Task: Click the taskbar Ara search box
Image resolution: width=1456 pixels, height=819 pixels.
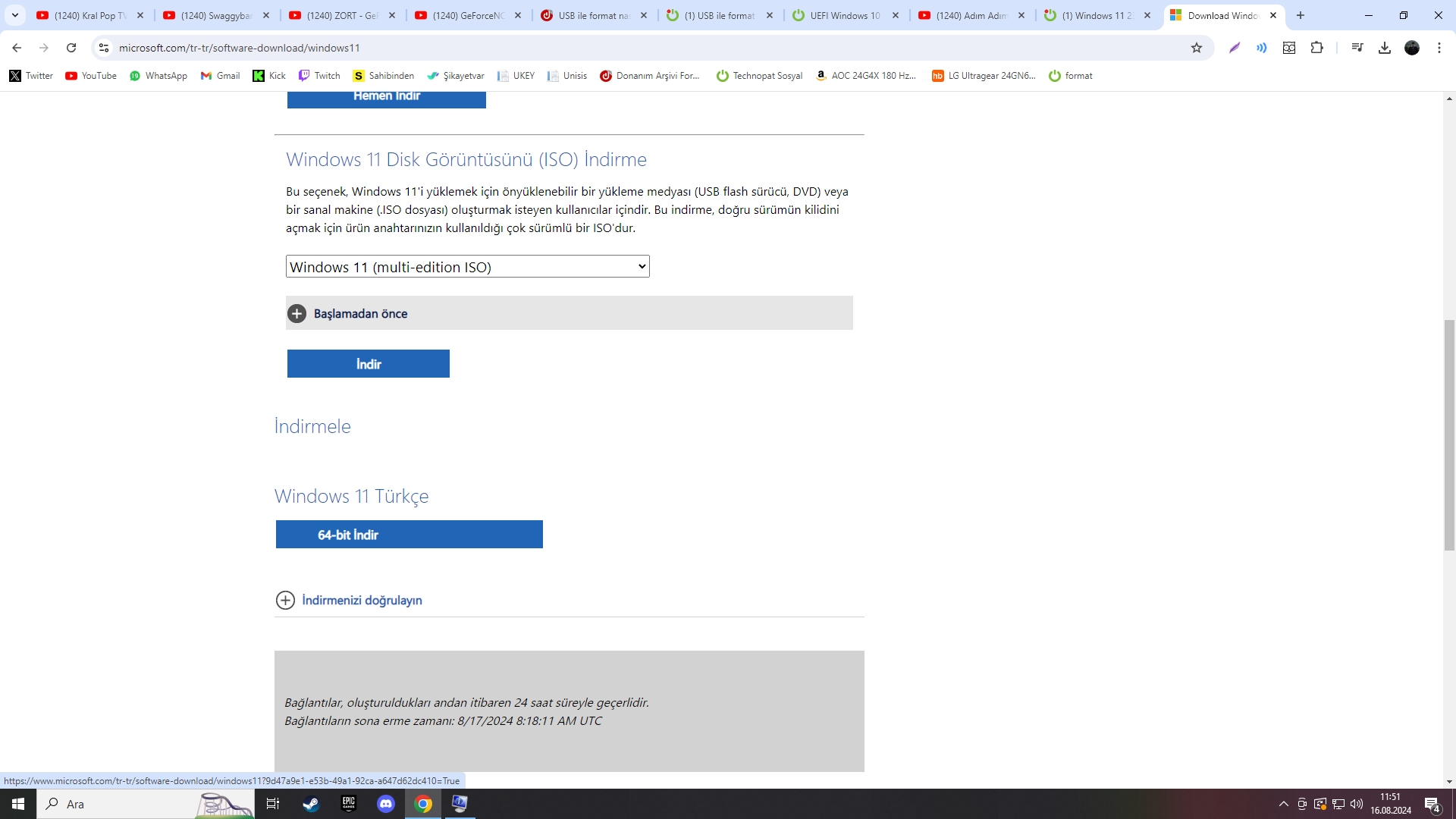Action: [121, 804]
